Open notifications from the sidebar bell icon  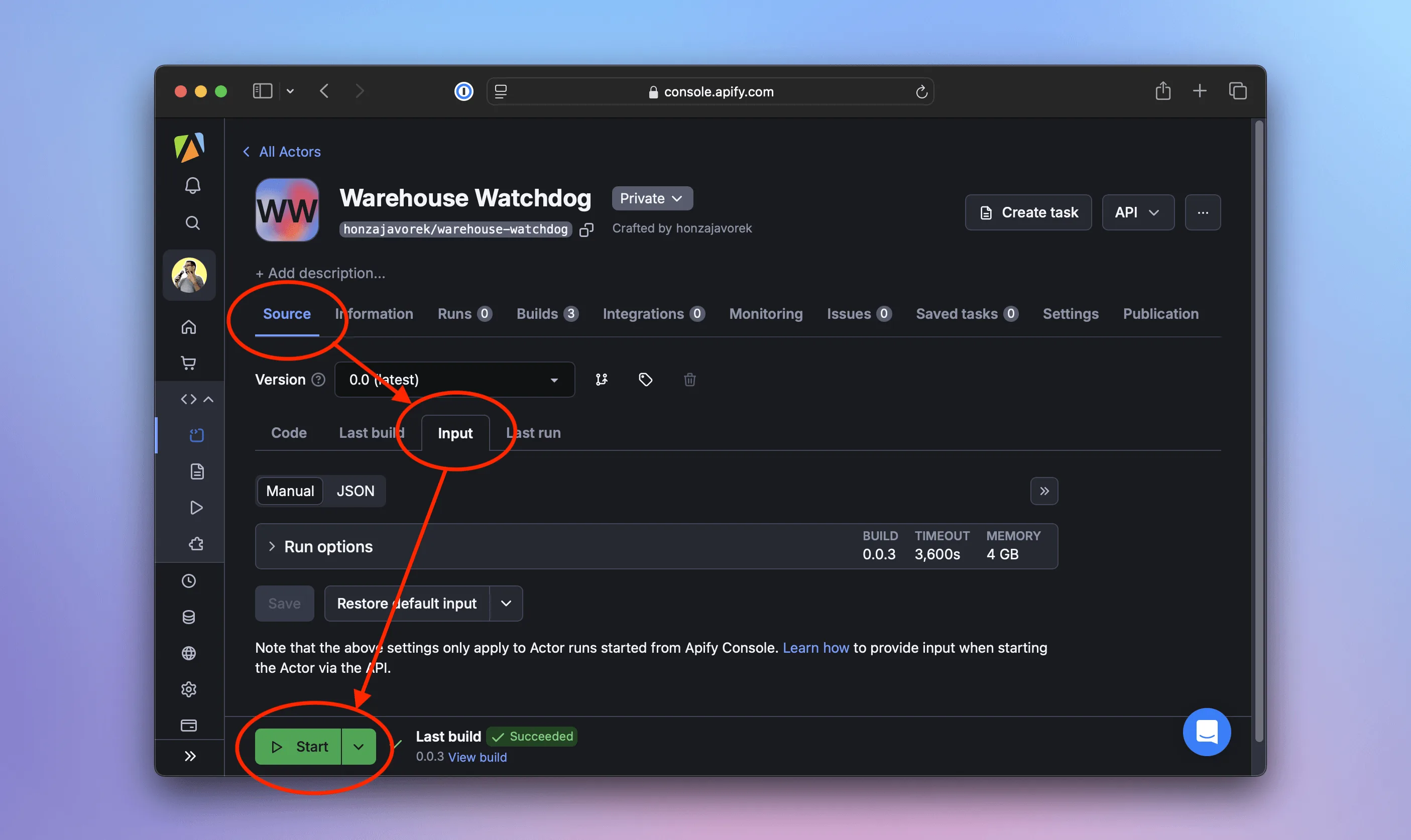click(192, 185)
